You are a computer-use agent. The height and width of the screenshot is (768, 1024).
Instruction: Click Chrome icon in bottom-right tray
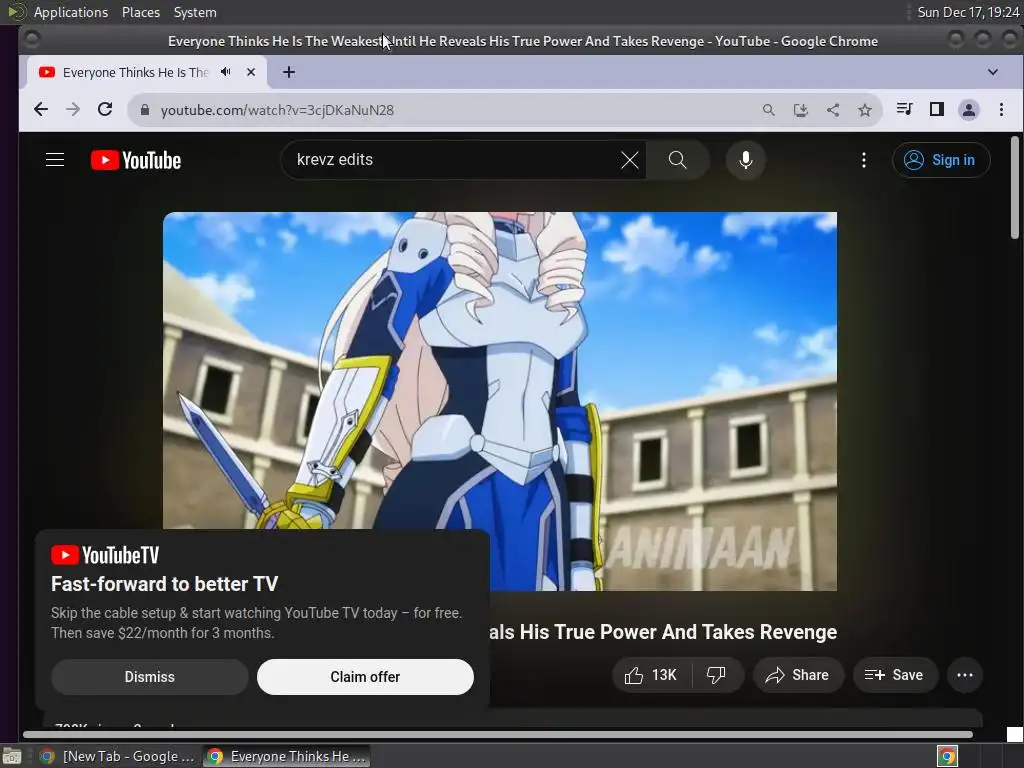pos(947,756)
